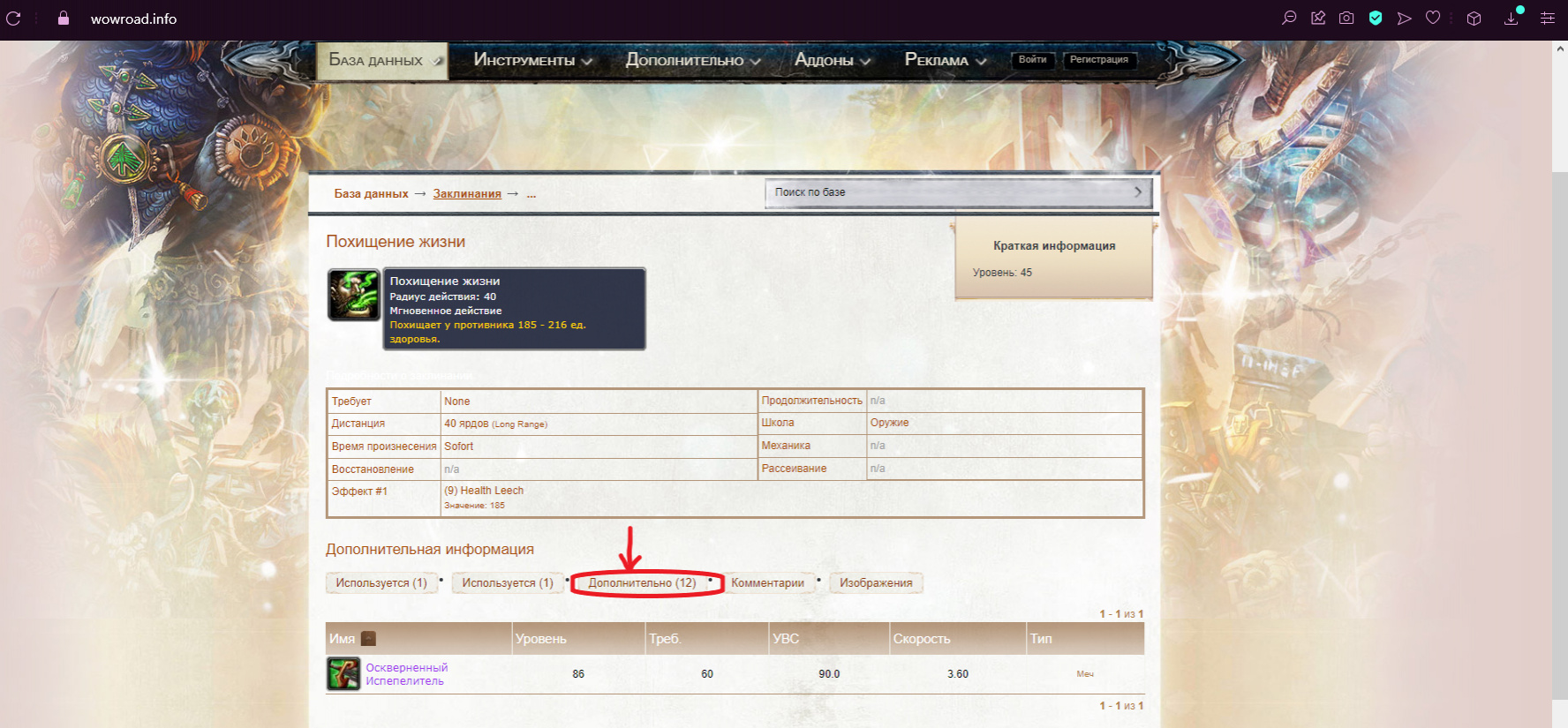Expand the Дополнительно navigation dropdown

692,60
